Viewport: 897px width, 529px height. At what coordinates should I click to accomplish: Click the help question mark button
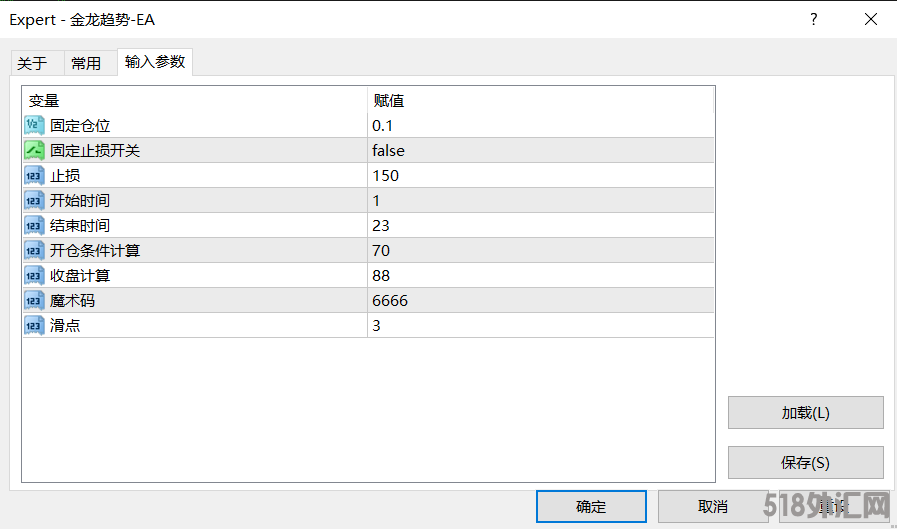tap(814, 19)
